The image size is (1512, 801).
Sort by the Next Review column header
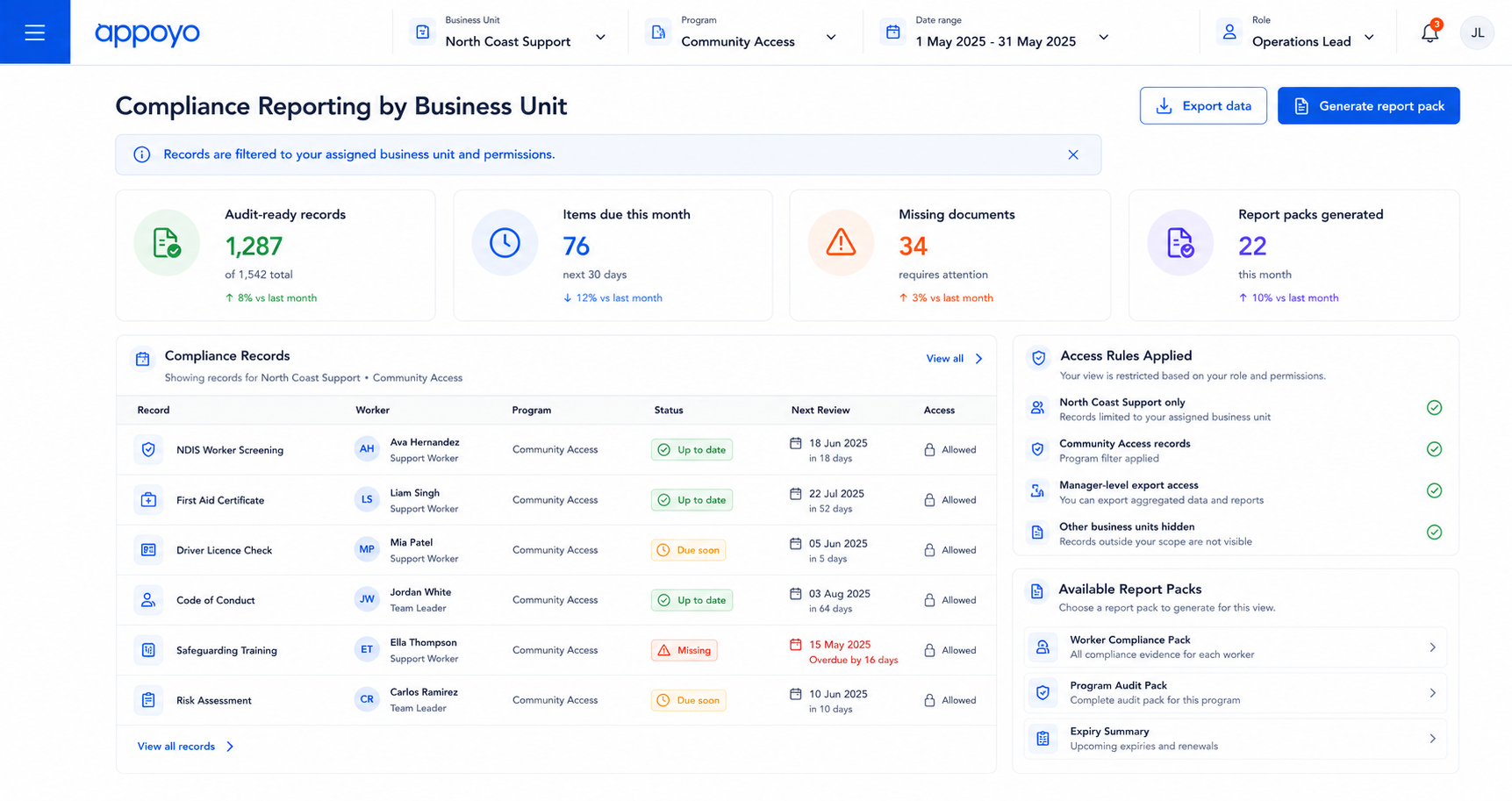click(x=820, y=410)
